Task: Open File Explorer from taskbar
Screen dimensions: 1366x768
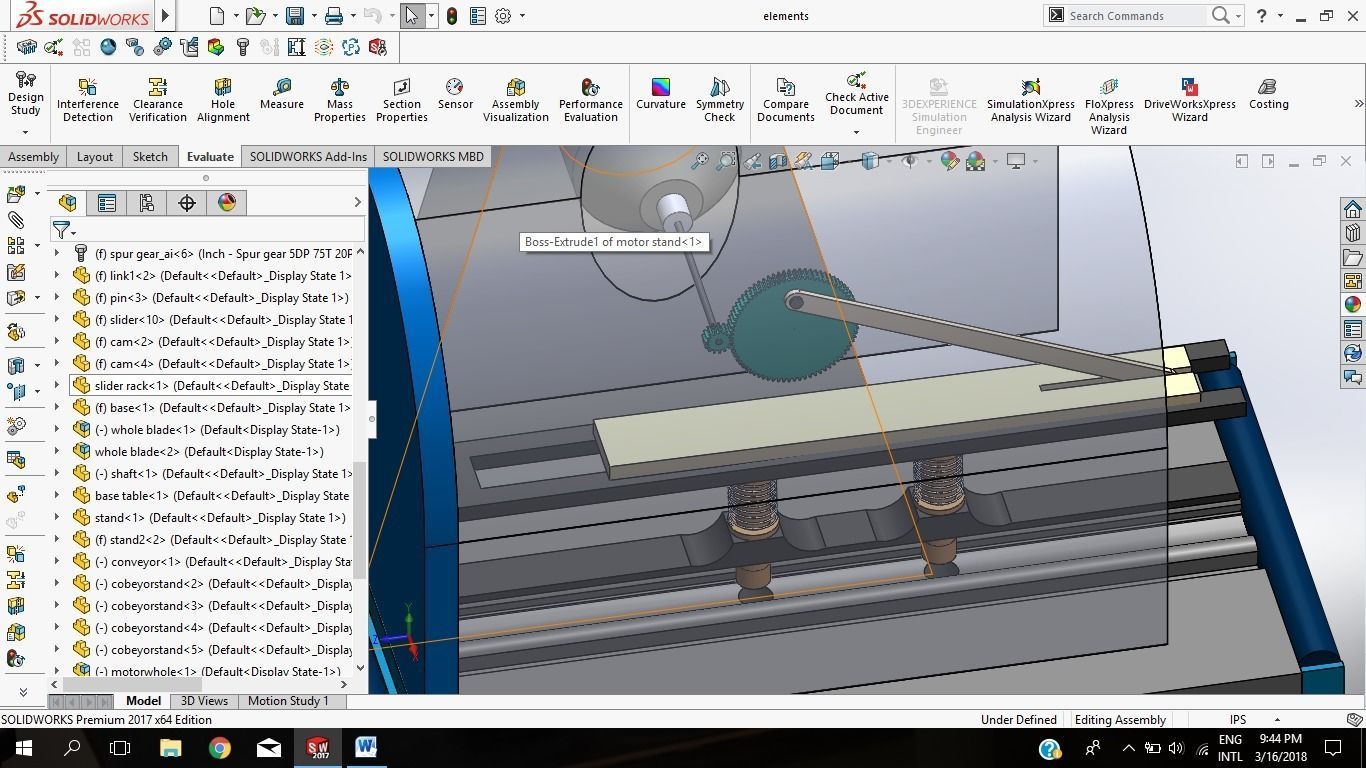Action: 170,748
